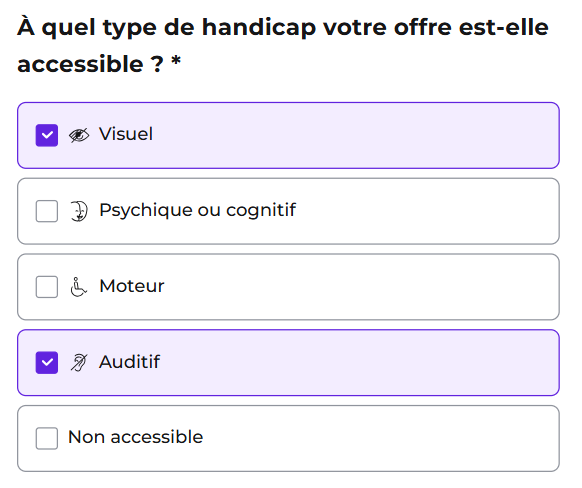Click the Psychique ou cognitif text label
This screenshot has height=488, width=582.
coord(197,210)
